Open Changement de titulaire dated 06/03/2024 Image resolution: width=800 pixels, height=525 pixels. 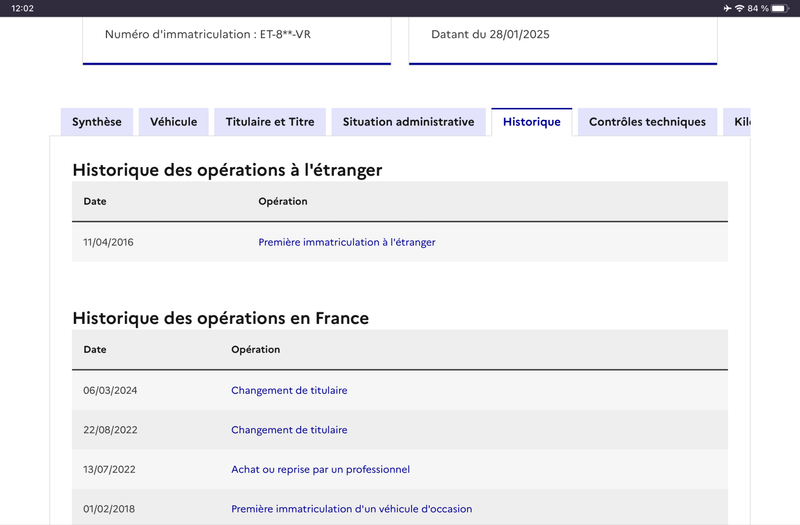click(289, 390)
